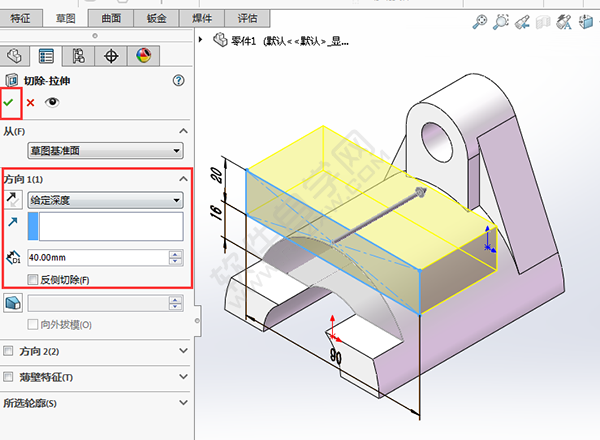The image size is (600, 440).
Task: Enable the 反侧切除(F) checkbox
Action: 33,279
